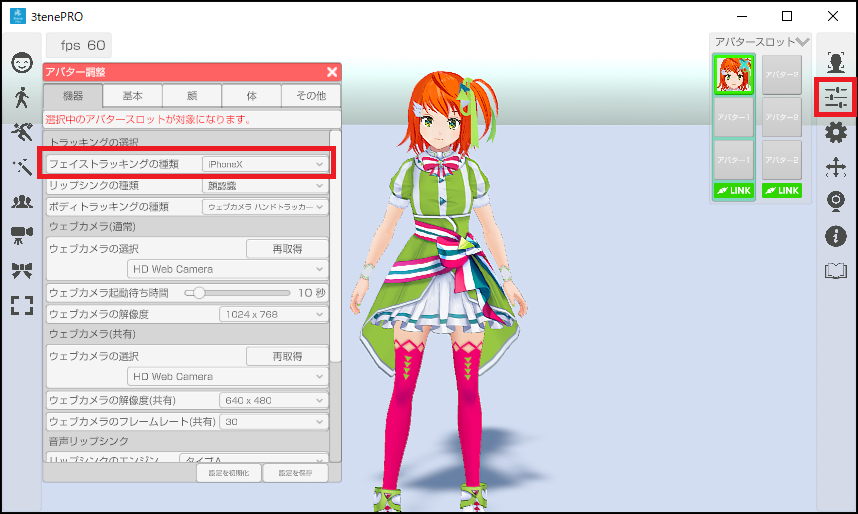This screenshot has height=514, width=858.
Task: Open the avatar adjustment sliders icon
Action: pyautogui.click(x=836, y=97)
